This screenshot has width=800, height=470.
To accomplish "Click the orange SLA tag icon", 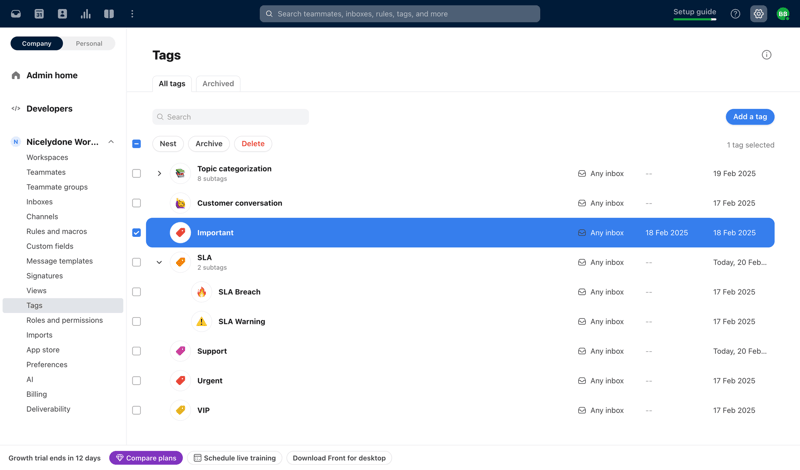I will [x=180, y=262].
